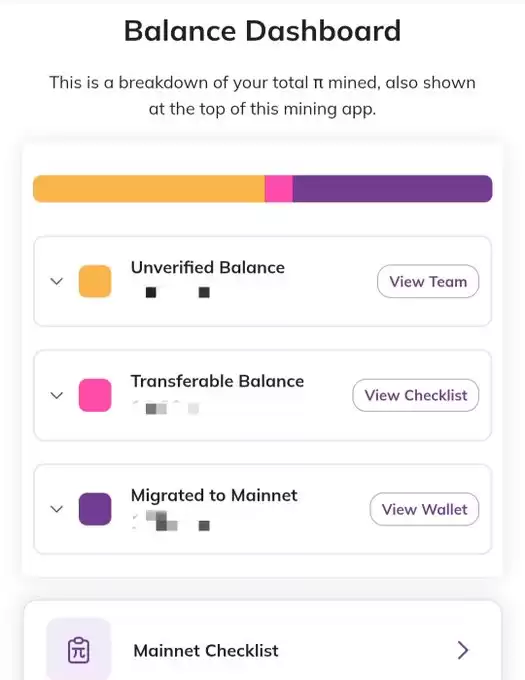Select the Migrated to Mainnet label
This screenshot has width=525, height=680.
[214, 495]
